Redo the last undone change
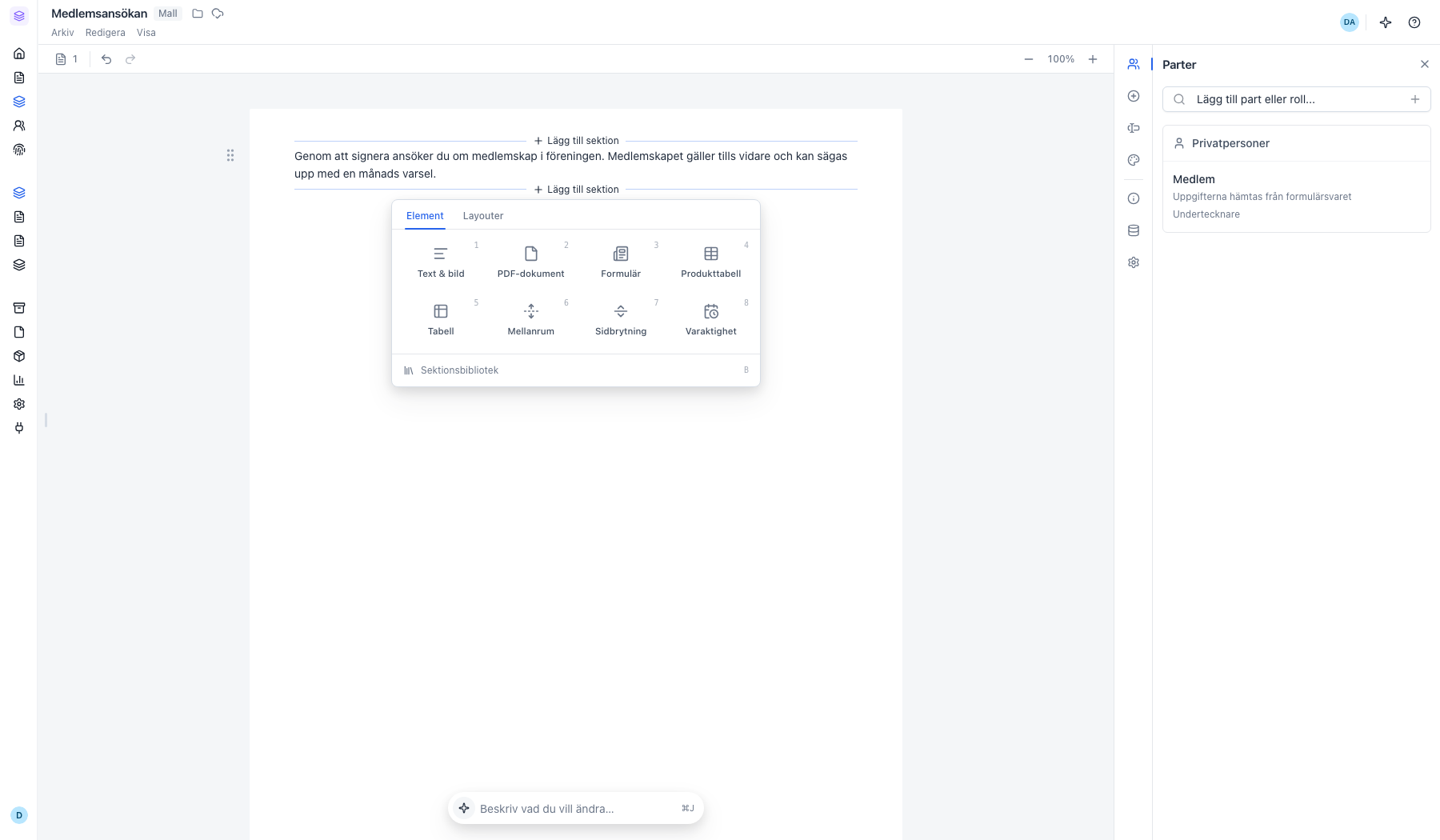This screenshot has height=840, width=1440. (130, 59)
